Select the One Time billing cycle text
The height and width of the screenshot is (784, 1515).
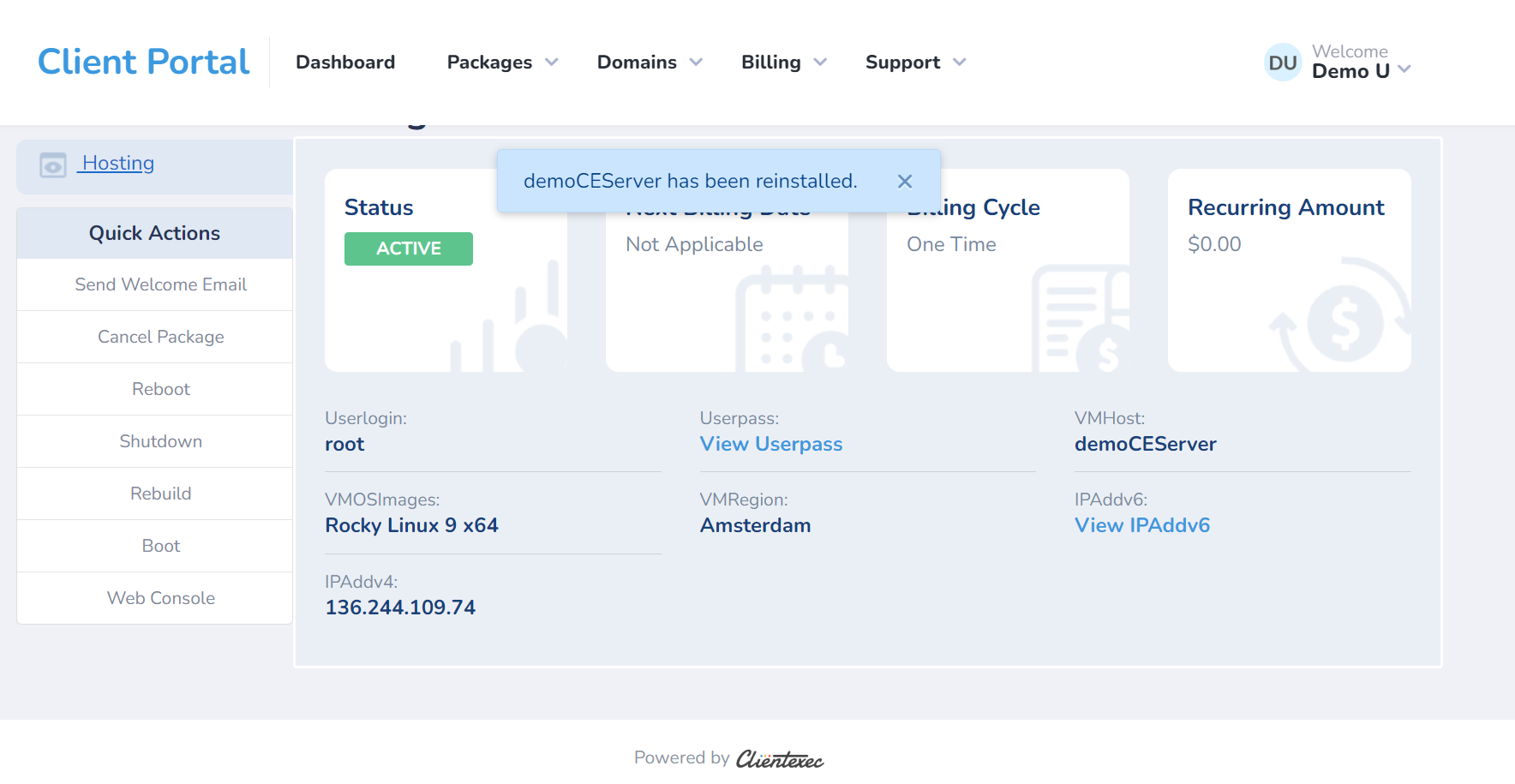[x=951, y=244]
